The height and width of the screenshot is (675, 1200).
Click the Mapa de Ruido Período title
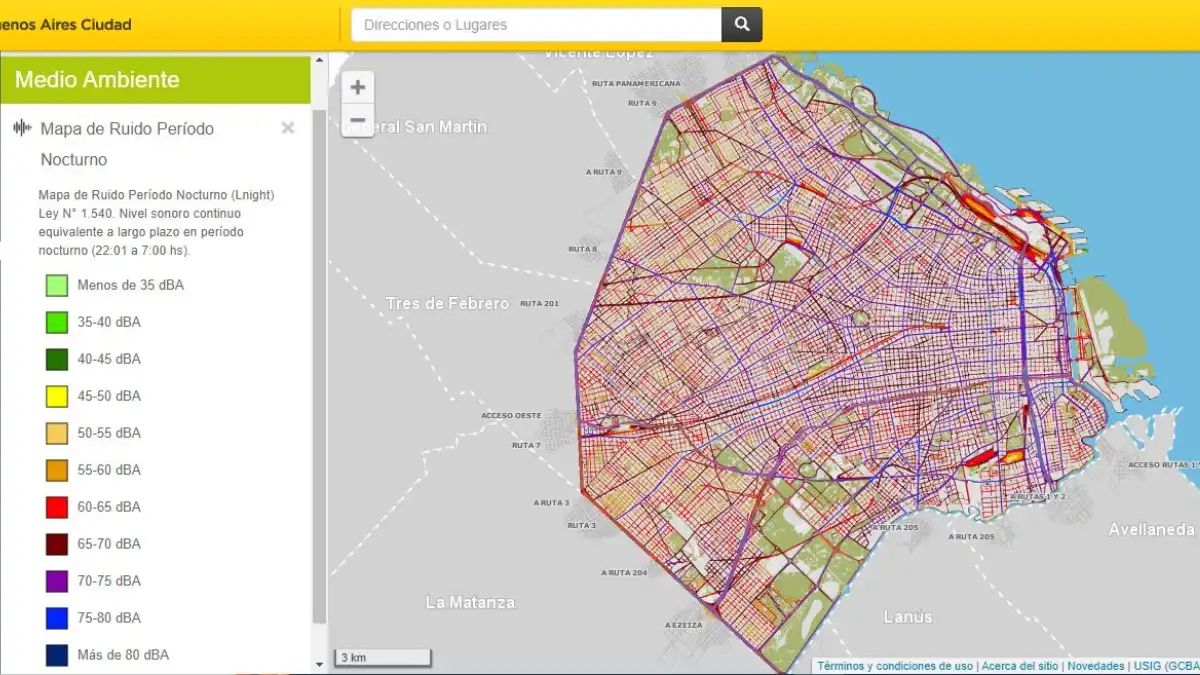coord(127,129)
